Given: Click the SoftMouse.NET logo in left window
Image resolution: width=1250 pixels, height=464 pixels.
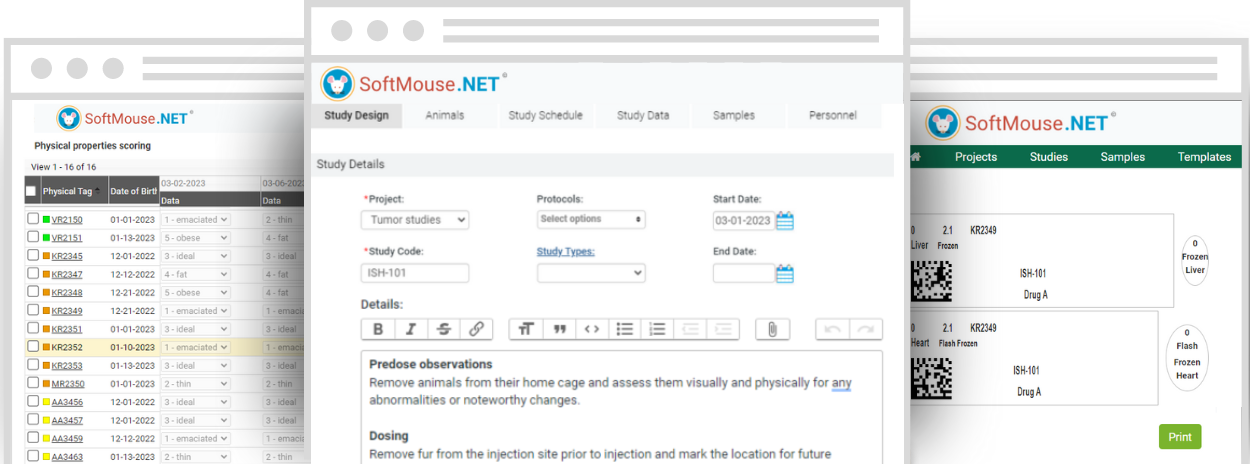Looking at the screenshot, I should (125, 118).
